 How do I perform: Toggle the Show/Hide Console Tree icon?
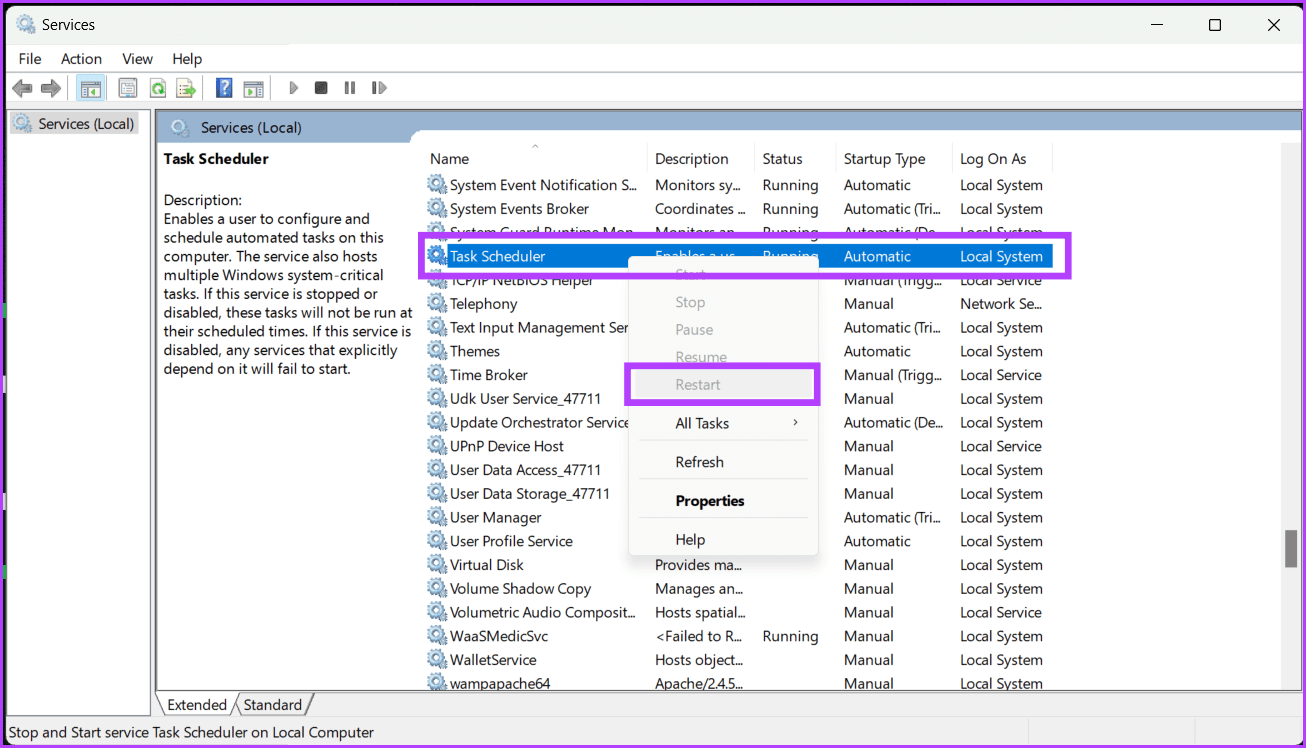coord(91,87)
